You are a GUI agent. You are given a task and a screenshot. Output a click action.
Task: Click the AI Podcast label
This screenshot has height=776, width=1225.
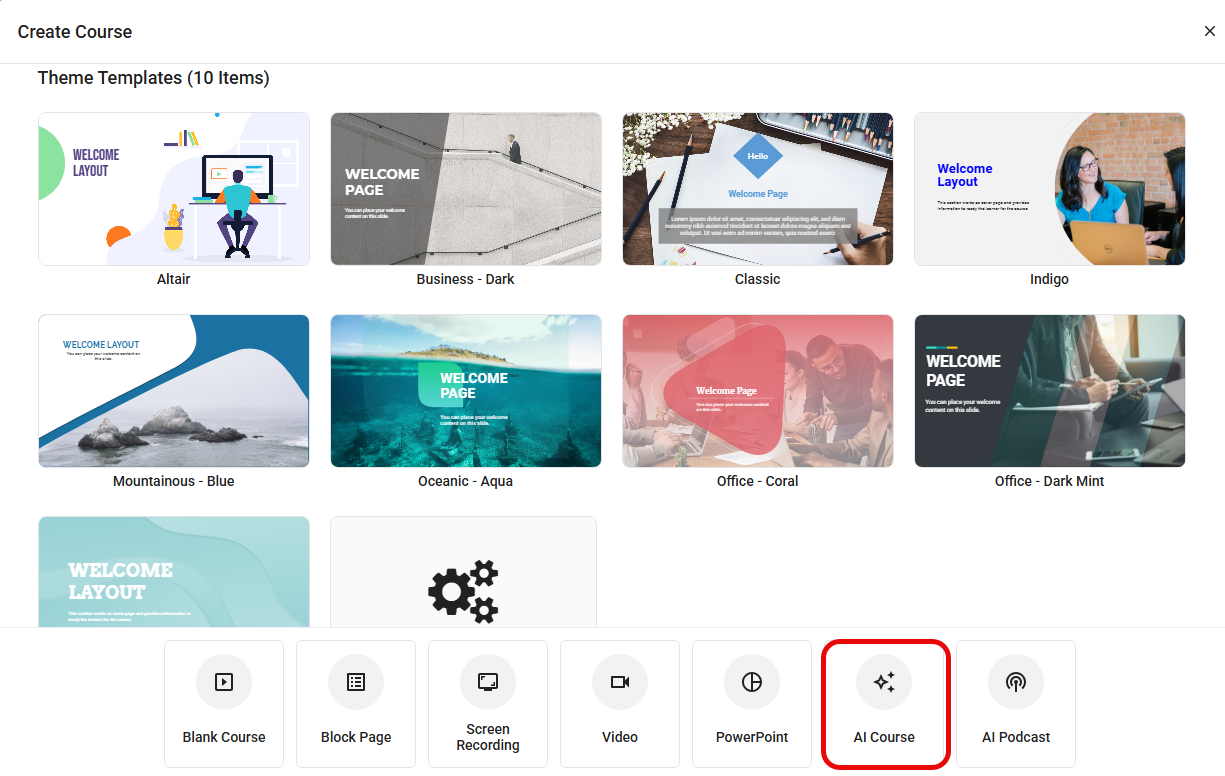[x=1016, y=737]
